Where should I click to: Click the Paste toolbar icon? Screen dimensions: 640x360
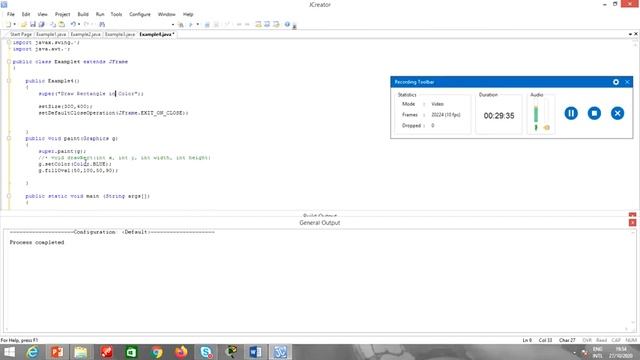pos(62,24)
